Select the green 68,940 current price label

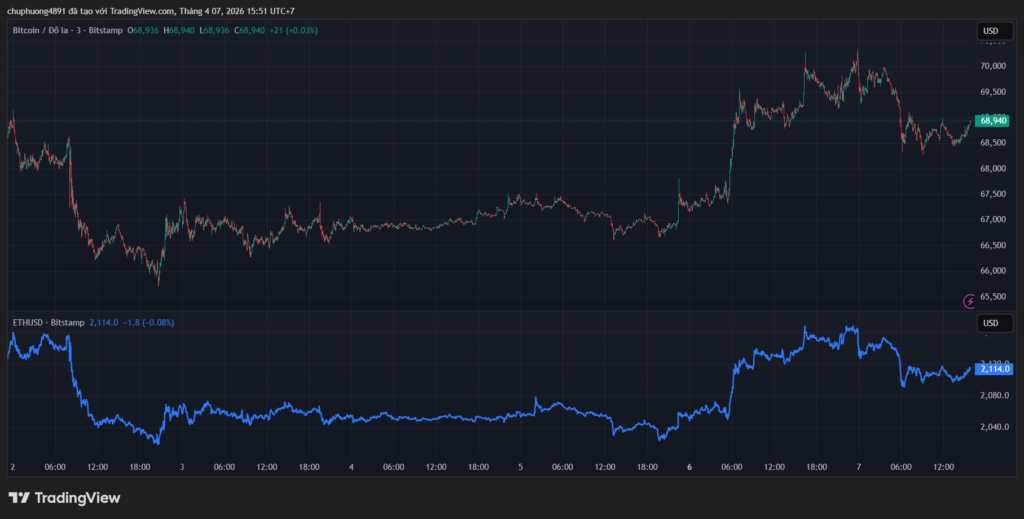tap(992, 120)
